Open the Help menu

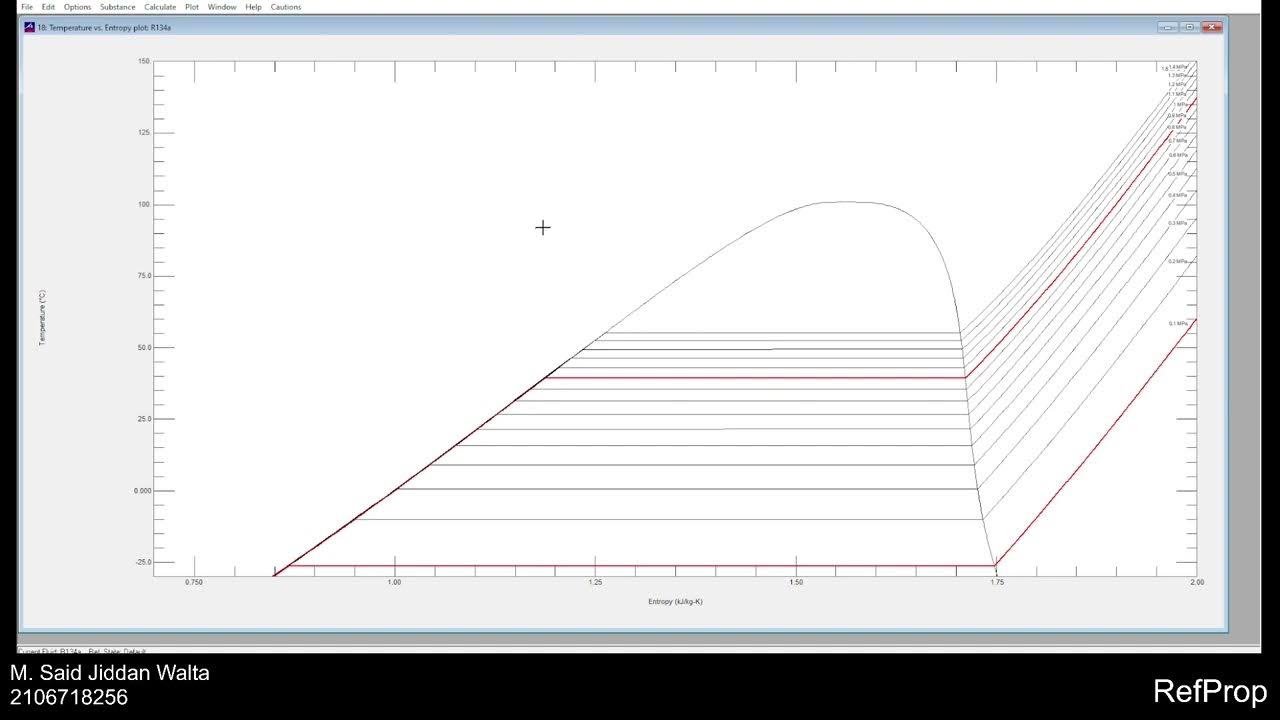click(253, 7)
